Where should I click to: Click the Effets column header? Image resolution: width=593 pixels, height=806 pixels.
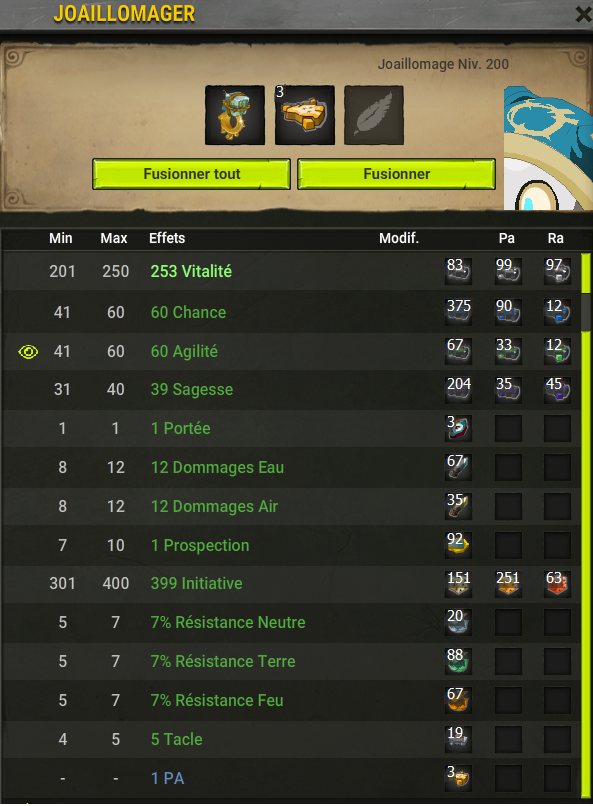pyautogui.click(x=167, y=238)
